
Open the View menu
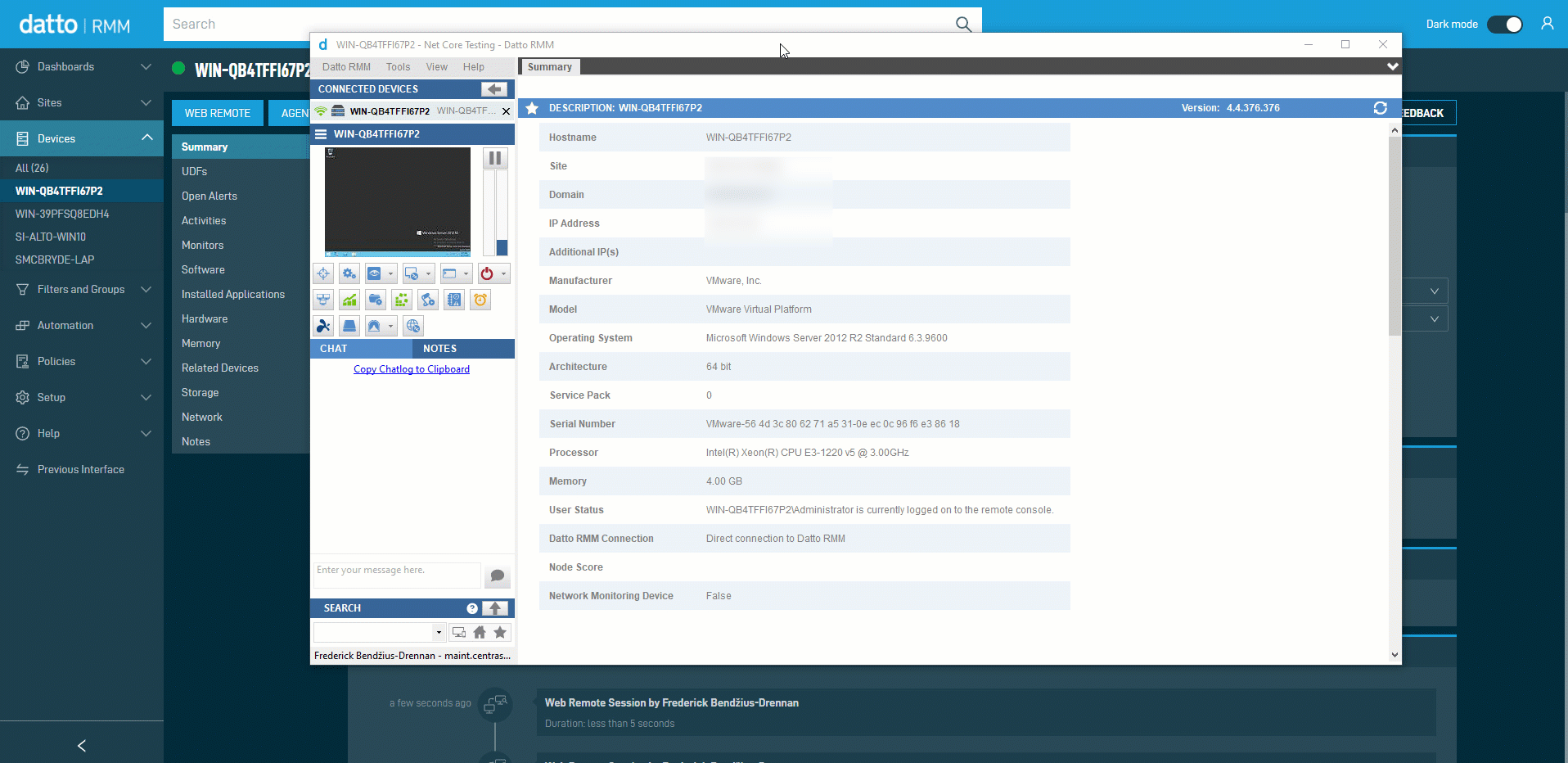click(437, 67)
